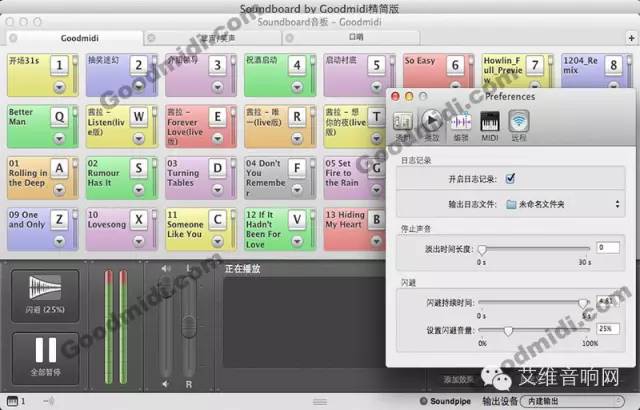
Task: Open the output log folder dropdown
Action: pos(563,204)
